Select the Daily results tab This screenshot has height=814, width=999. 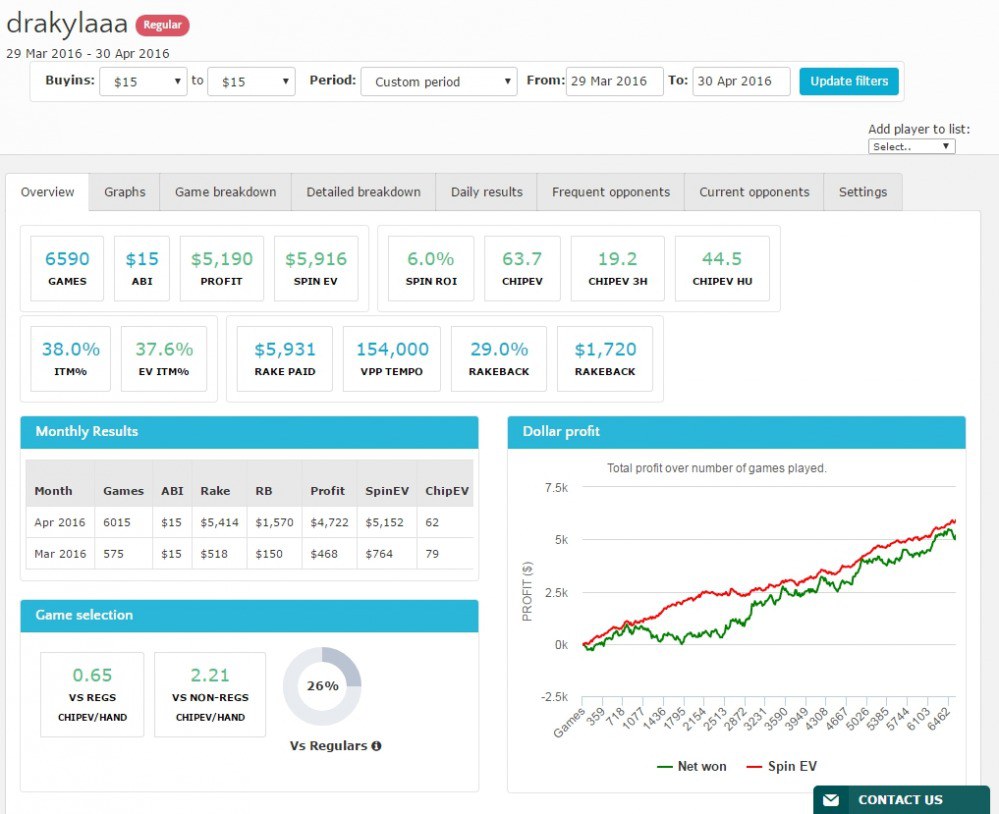[486, 192]
